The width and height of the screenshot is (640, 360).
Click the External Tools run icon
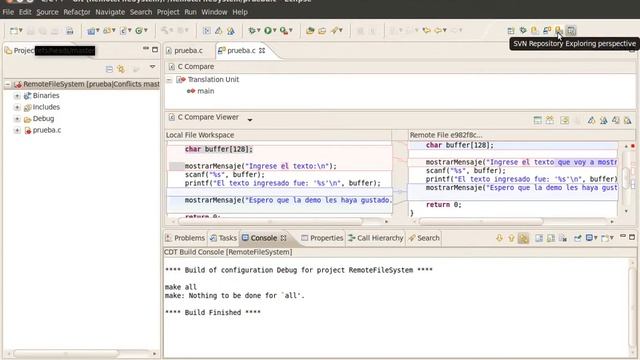284,31
